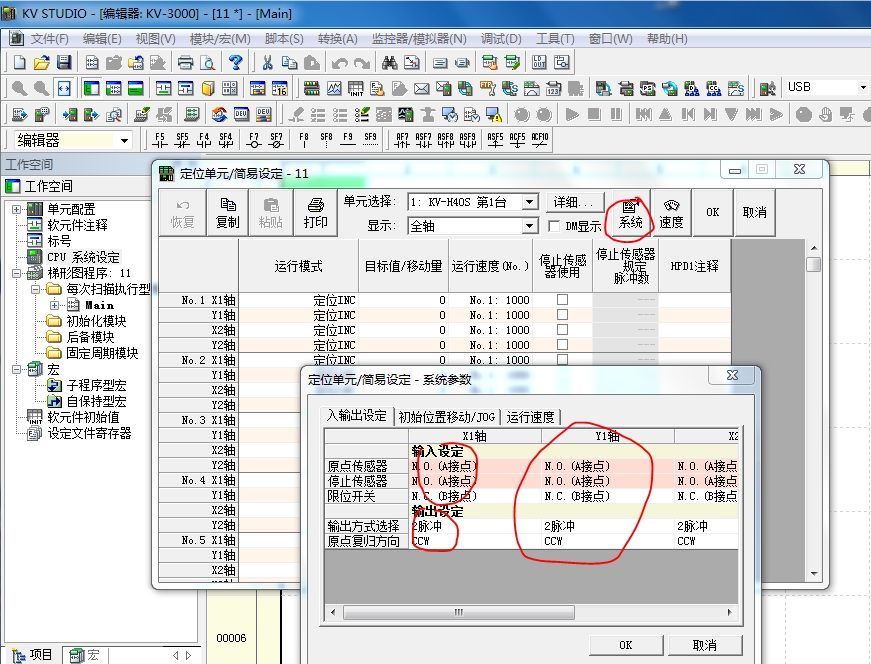The height and width of the screenshot is (664, 871).
Task: Save the project with the floppy icon
Action: pyautogui.click(x=64, y=62)
